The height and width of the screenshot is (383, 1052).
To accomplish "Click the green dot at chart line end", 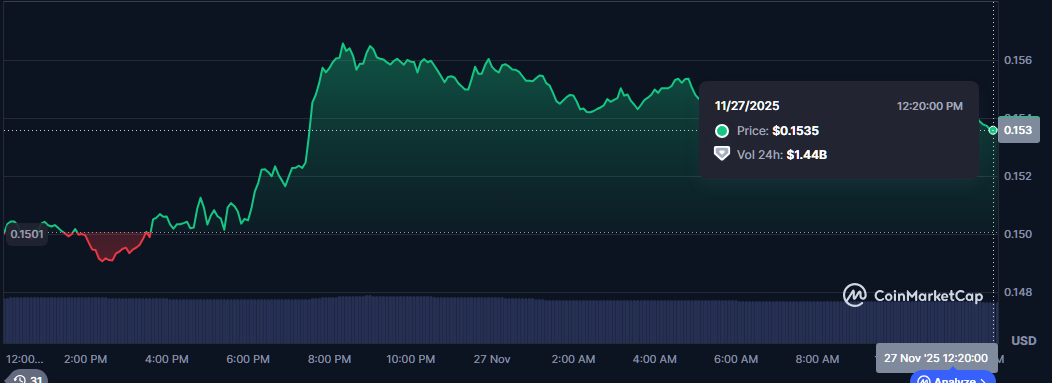I will point(993,130).
